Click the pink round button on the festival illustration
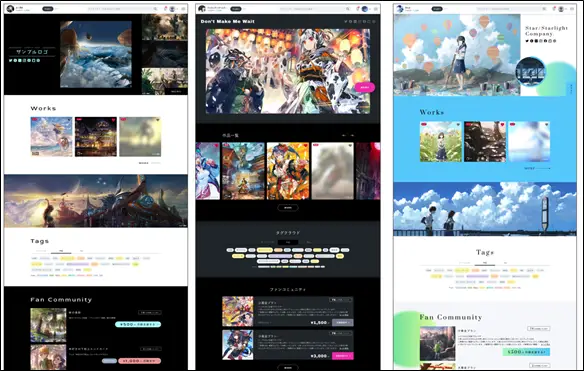 [x=365, y=87]
